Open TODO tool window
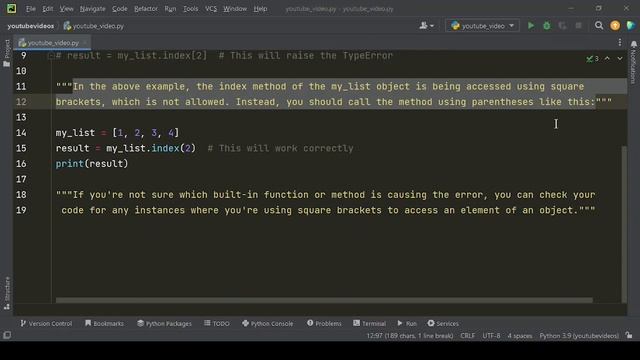Viewport: 640px width, 360px height. (217, 323)
